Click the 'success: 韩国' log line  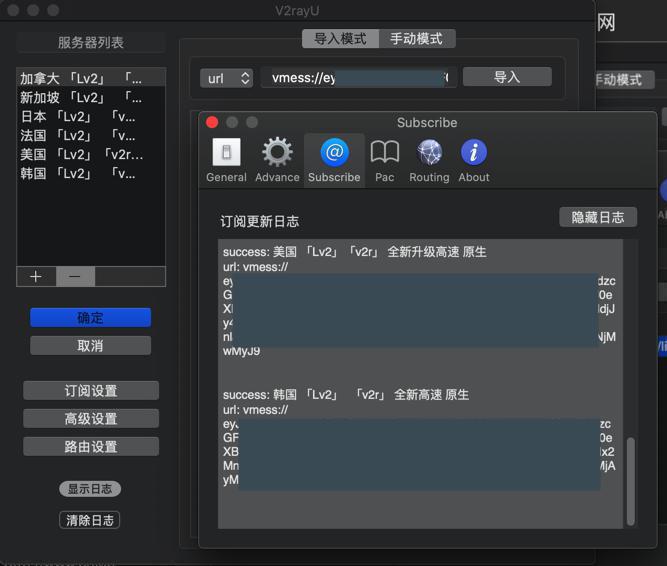pos(346,395)
